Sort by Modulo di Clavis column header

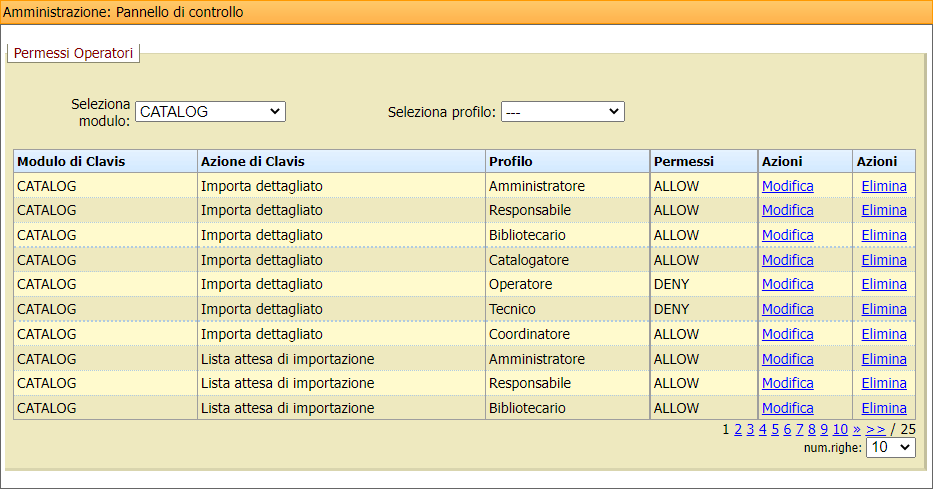(71, 161)
